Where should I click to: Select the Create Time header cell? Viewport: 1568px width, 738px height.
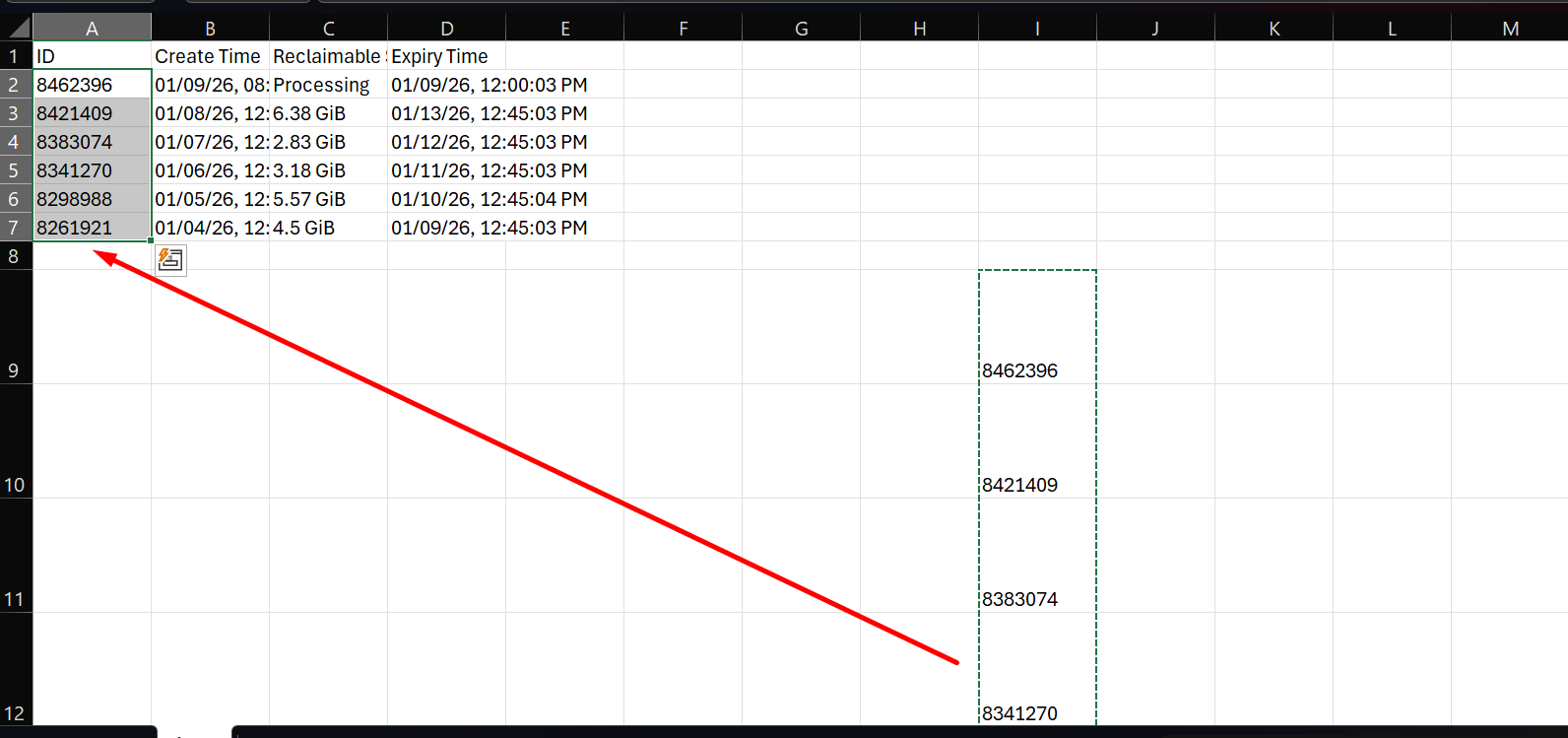pos(210,56)
